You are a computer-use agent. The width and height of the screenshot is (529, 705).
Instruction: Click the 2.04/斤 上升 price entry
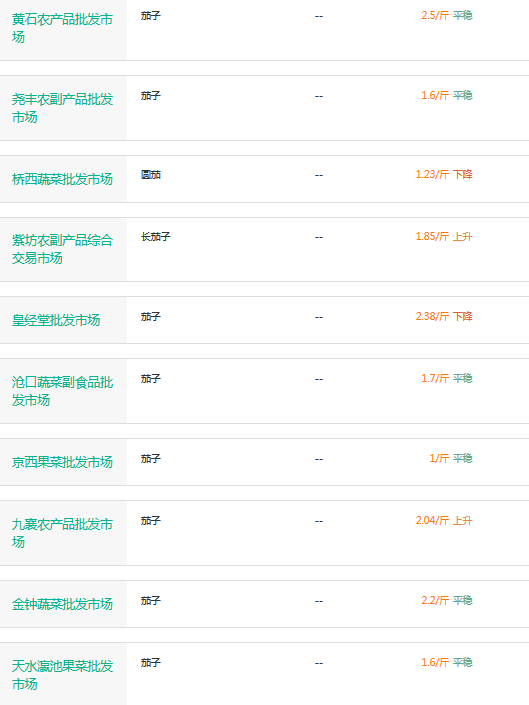click(x=444, y=521)
